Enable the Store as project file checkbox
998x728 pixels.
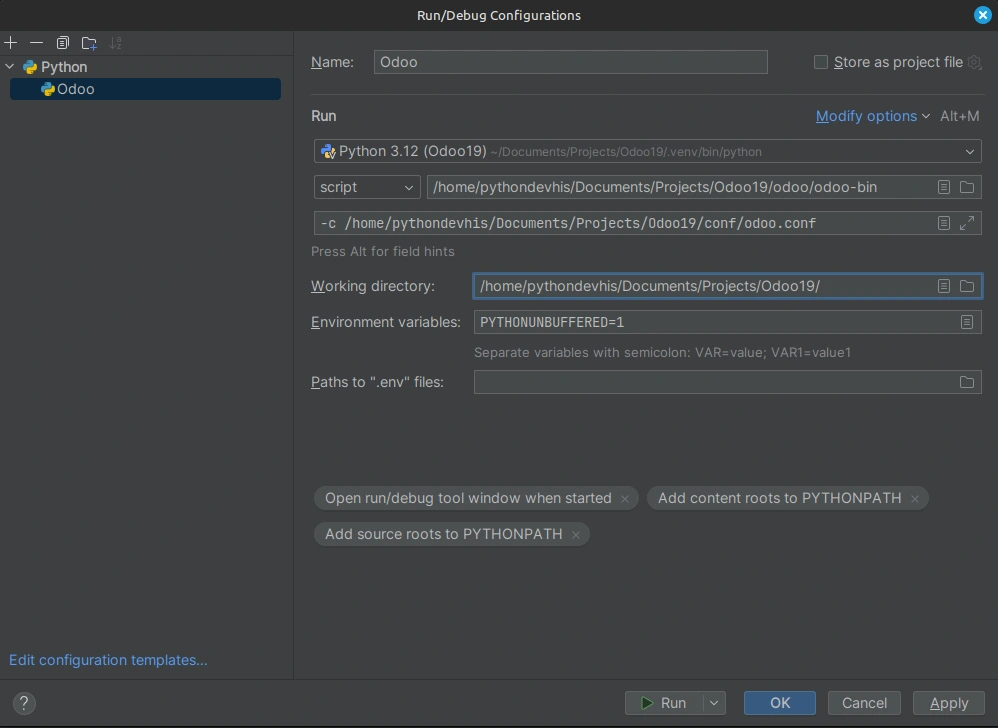[821, 62]
